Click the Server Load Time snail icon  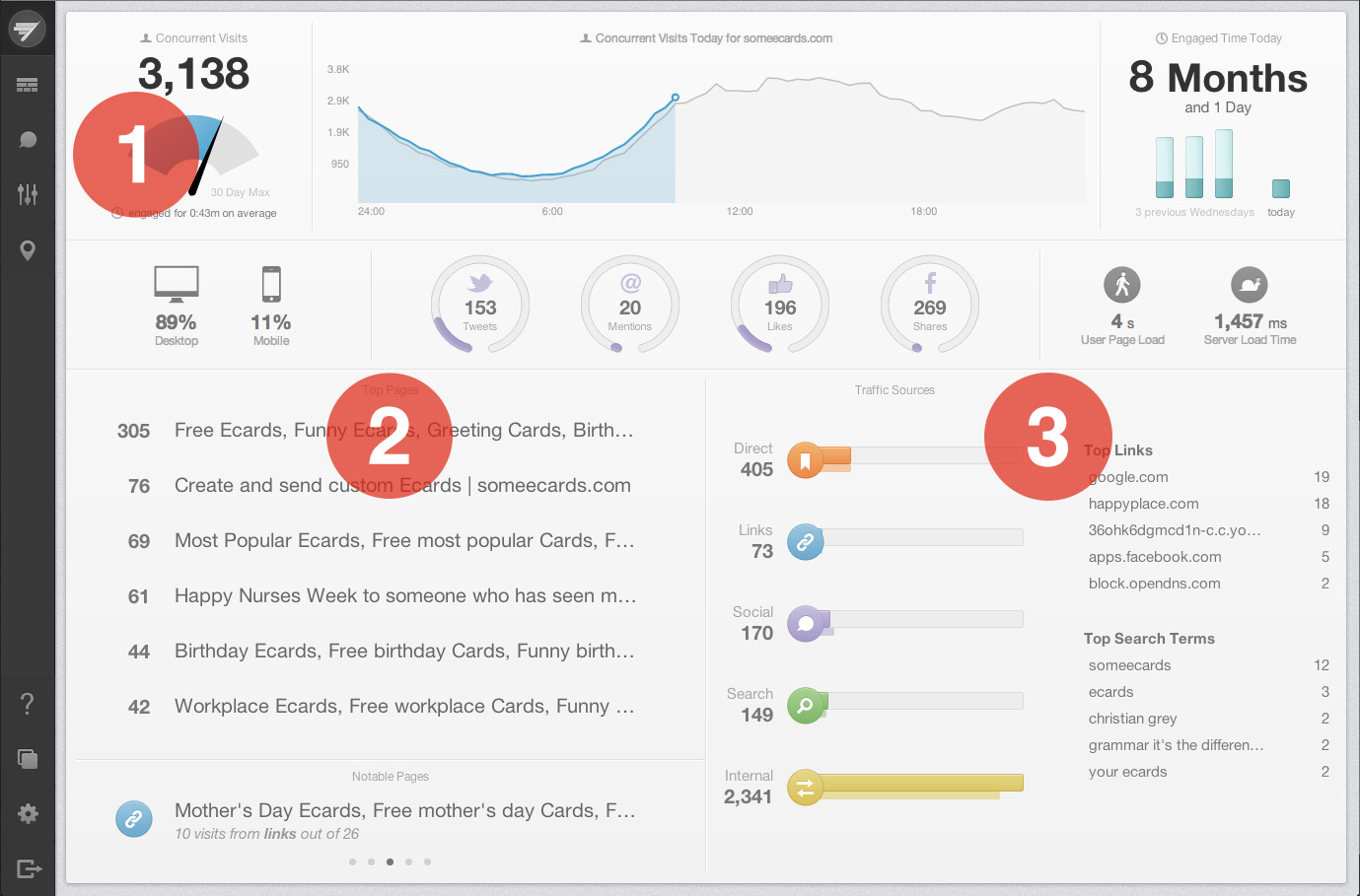point(1250,285)
